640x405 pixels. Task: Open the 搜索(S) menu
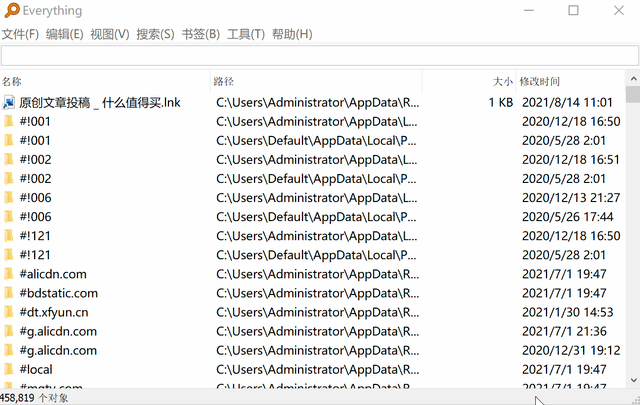point(155,34)
